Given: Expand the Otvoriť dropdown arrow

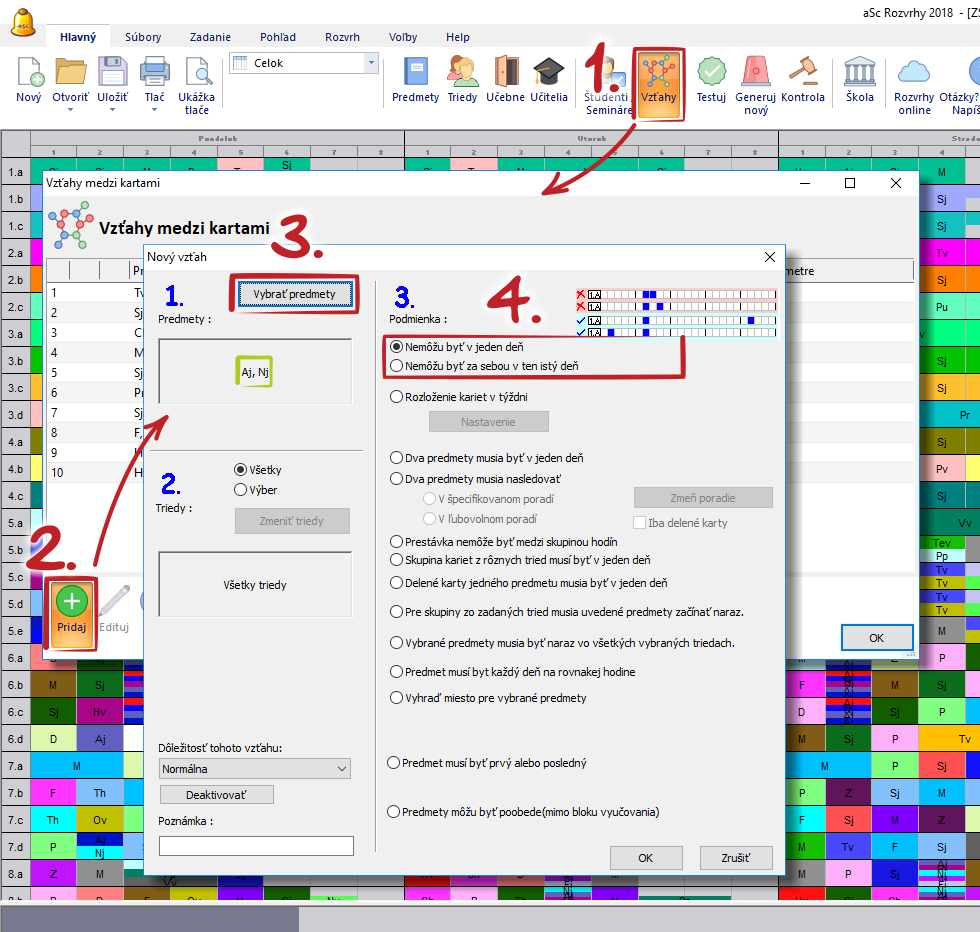Looking at the screenshot, I should 70,110.
